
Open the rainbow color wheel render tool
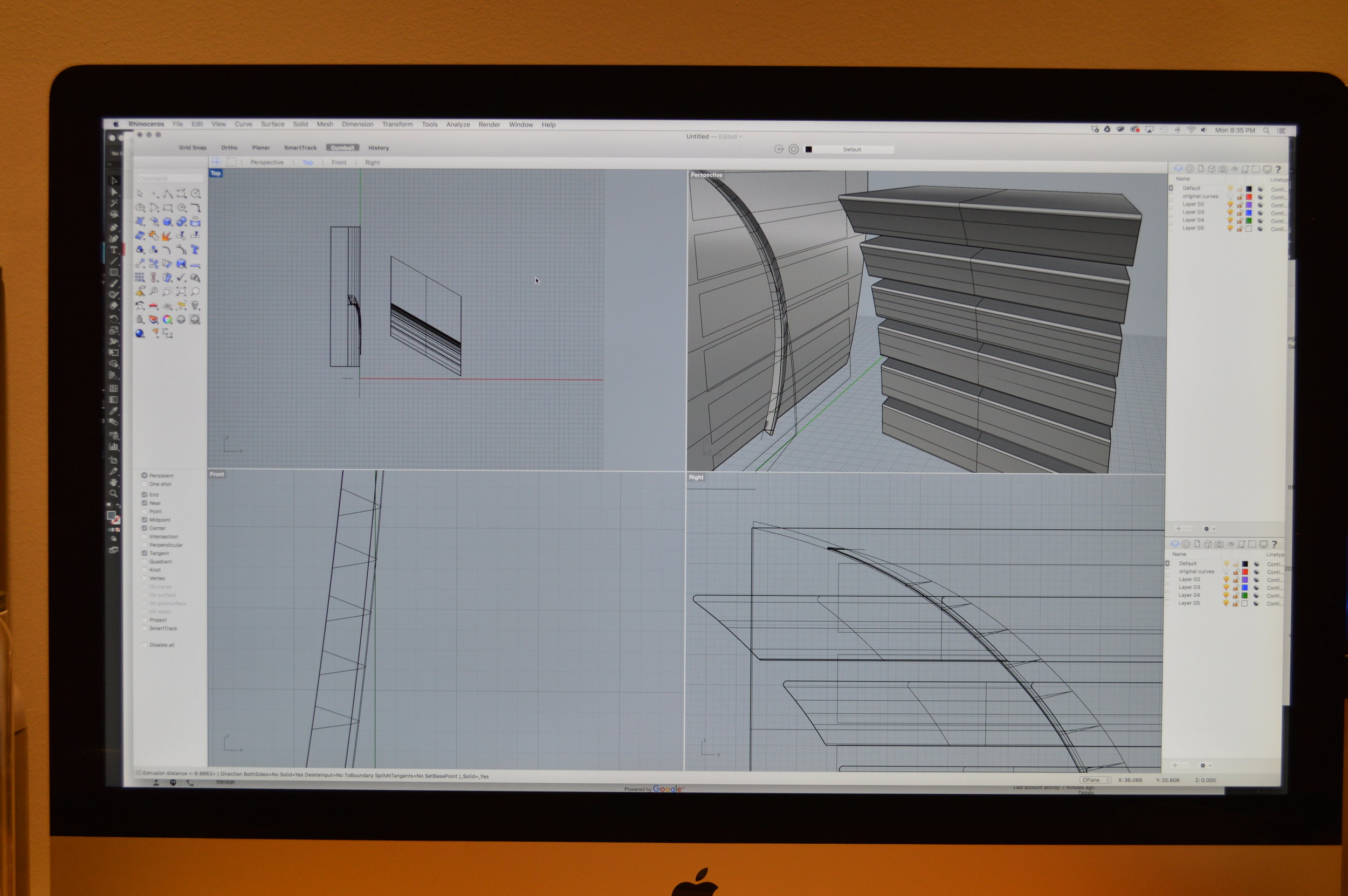168,320
